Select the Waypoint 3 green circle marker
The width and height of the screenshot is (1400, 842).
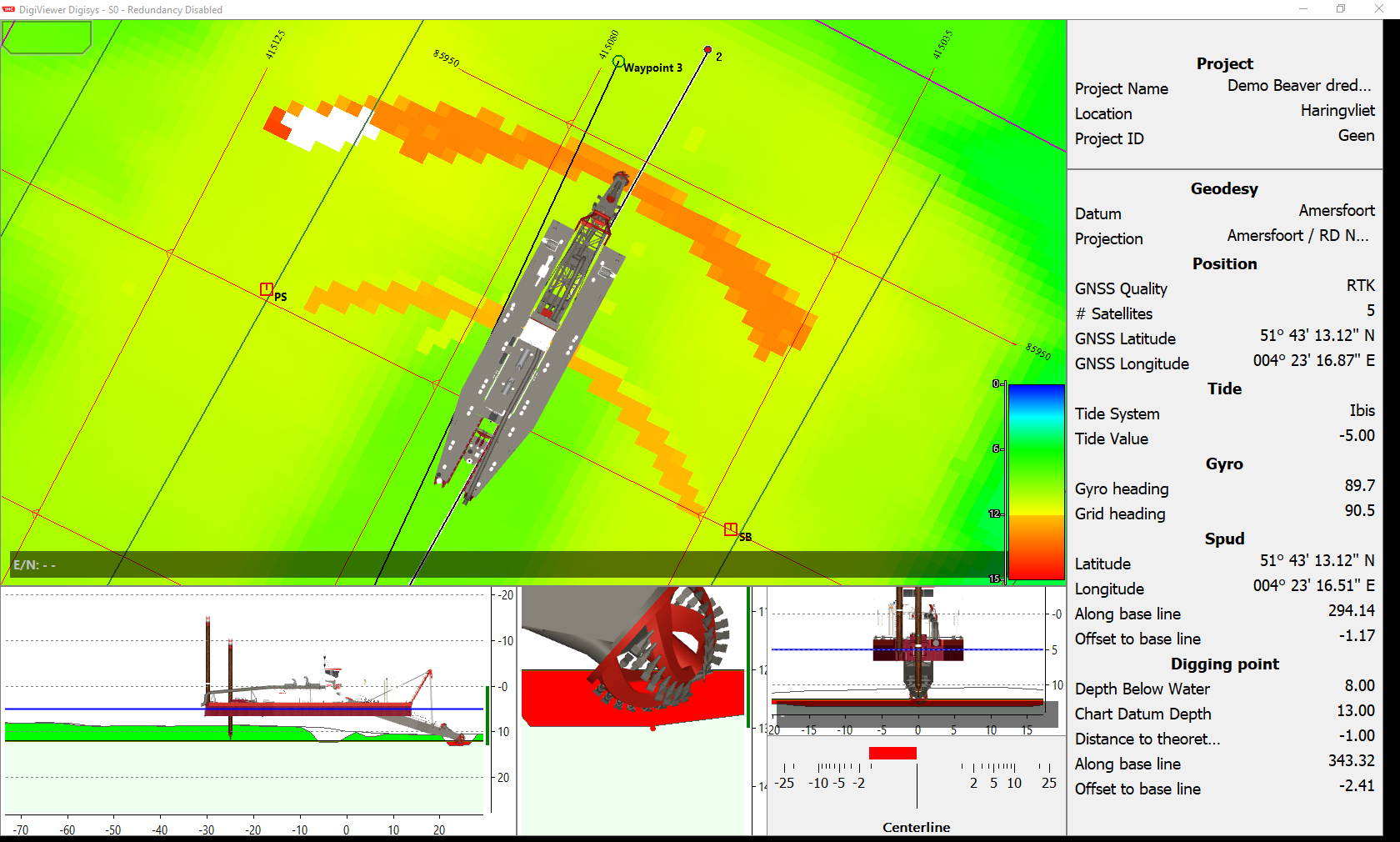[x=618, y=62]
